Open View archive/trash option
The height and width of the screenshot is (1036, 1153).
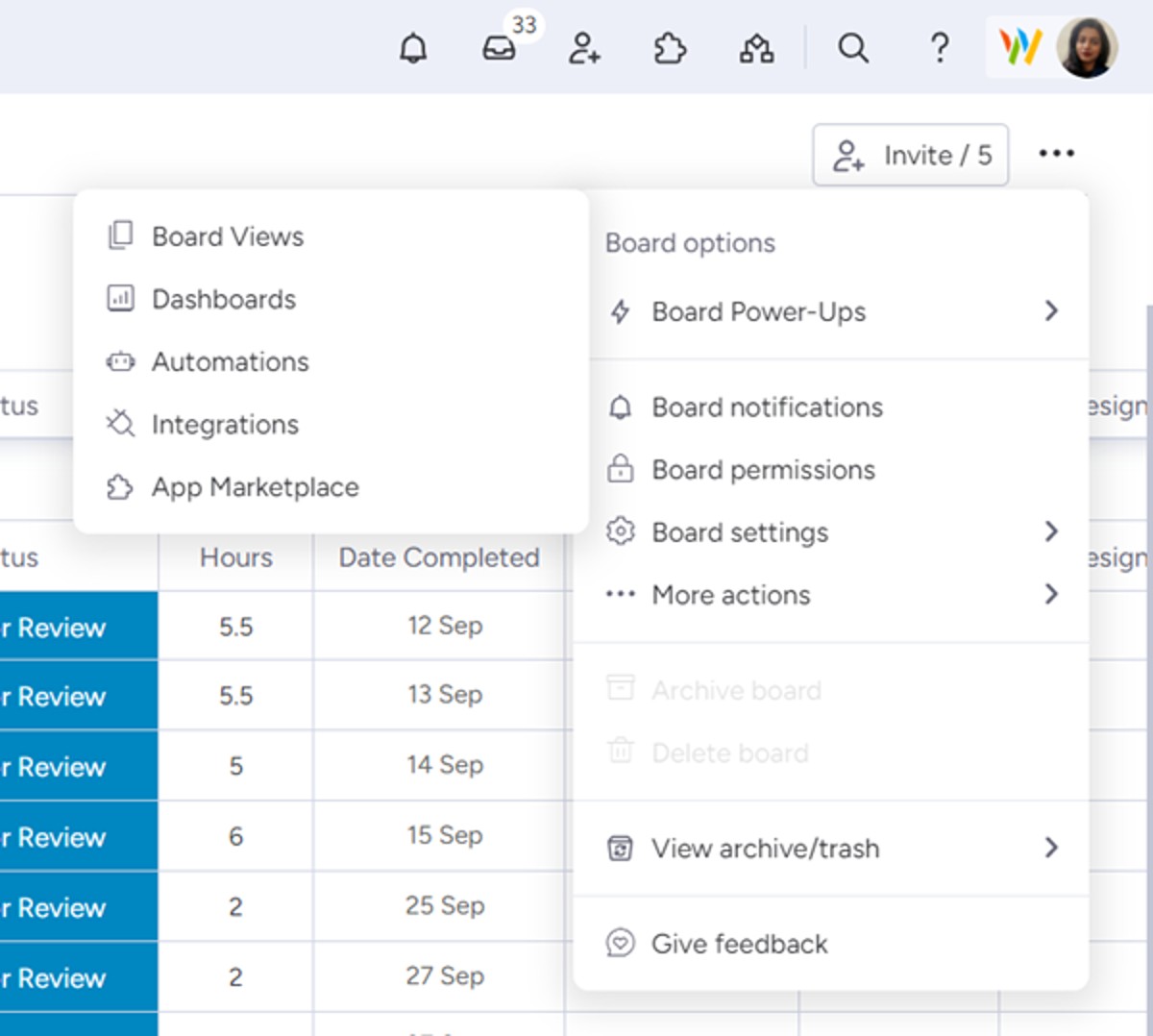click(832, 849)
